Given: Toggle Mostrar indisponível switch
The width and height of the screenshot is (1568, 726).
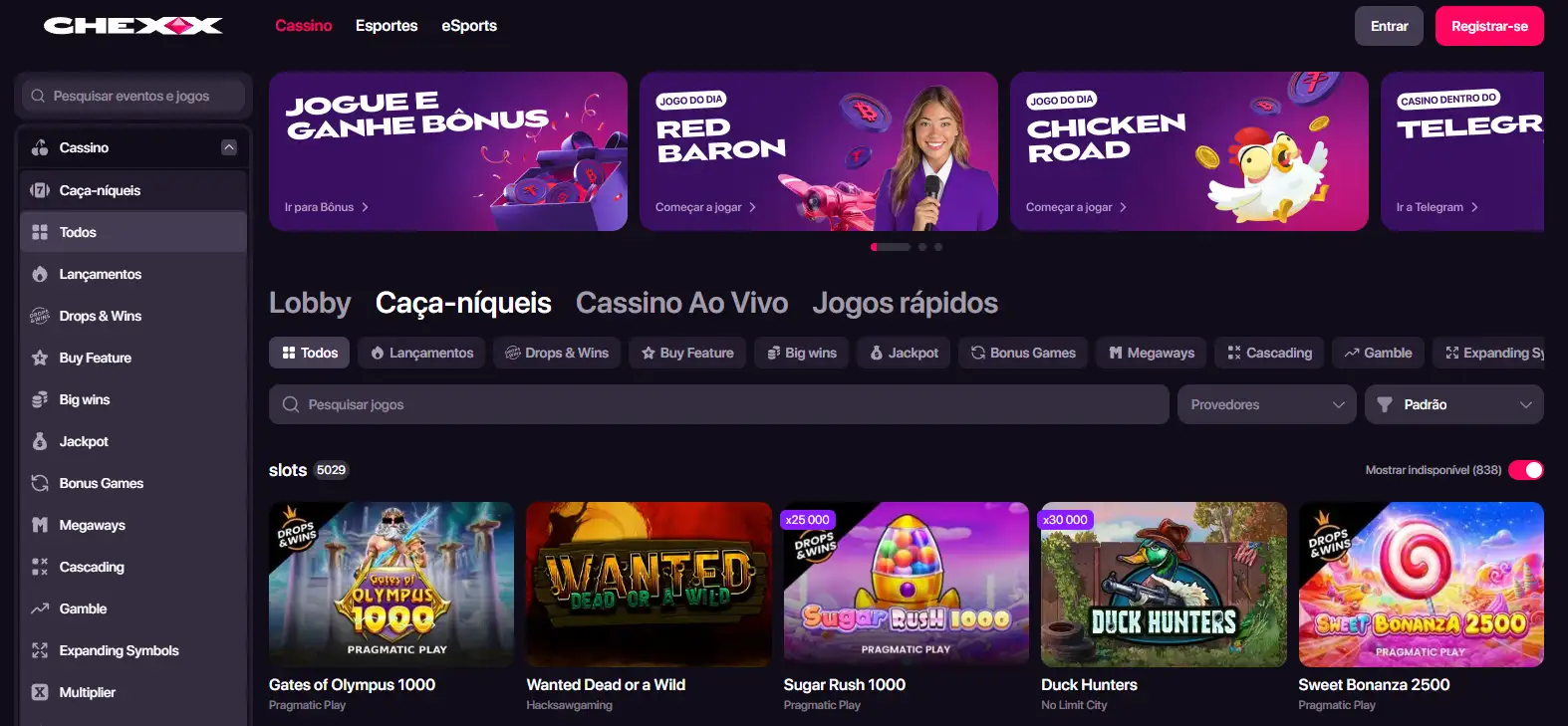Looking at the screenshot, I should pyautogui.click(x=1526, y=470).
